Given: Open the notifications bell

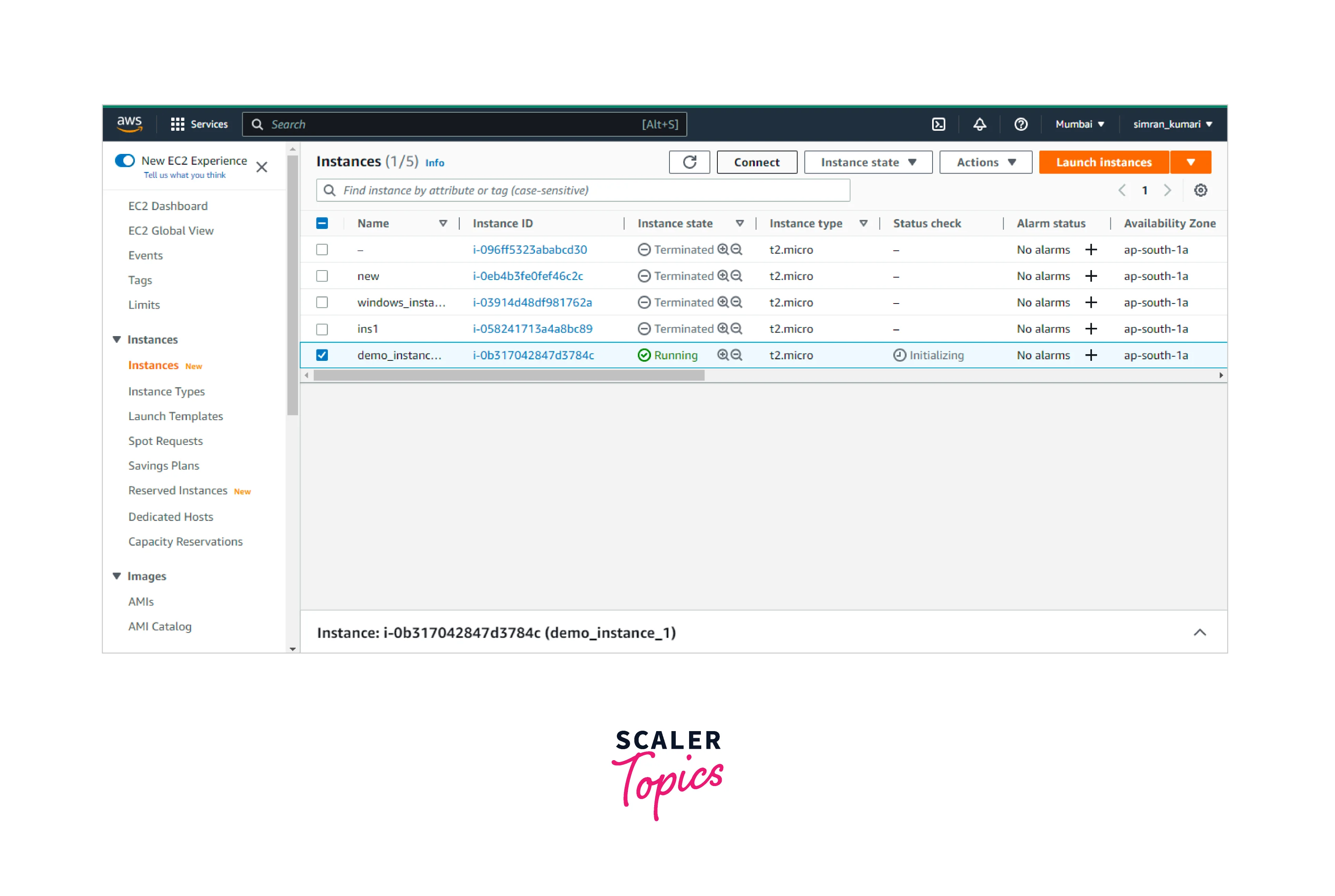Looking at the screenshot, I should (x=980, y=124).
